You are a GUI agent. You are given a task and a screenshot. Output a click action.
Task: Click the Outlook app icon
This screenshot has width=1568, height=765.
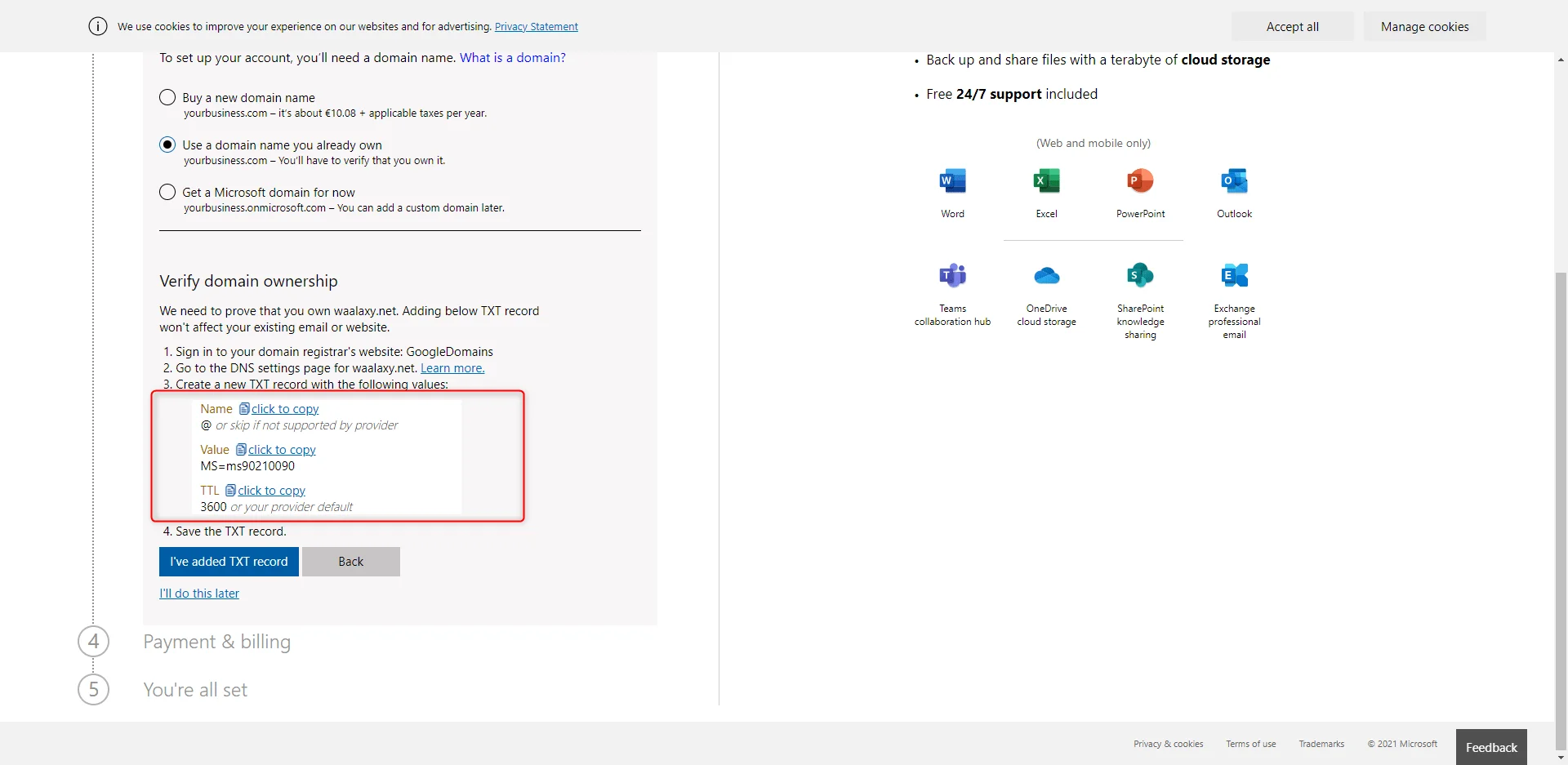[x=1234, y=181]
